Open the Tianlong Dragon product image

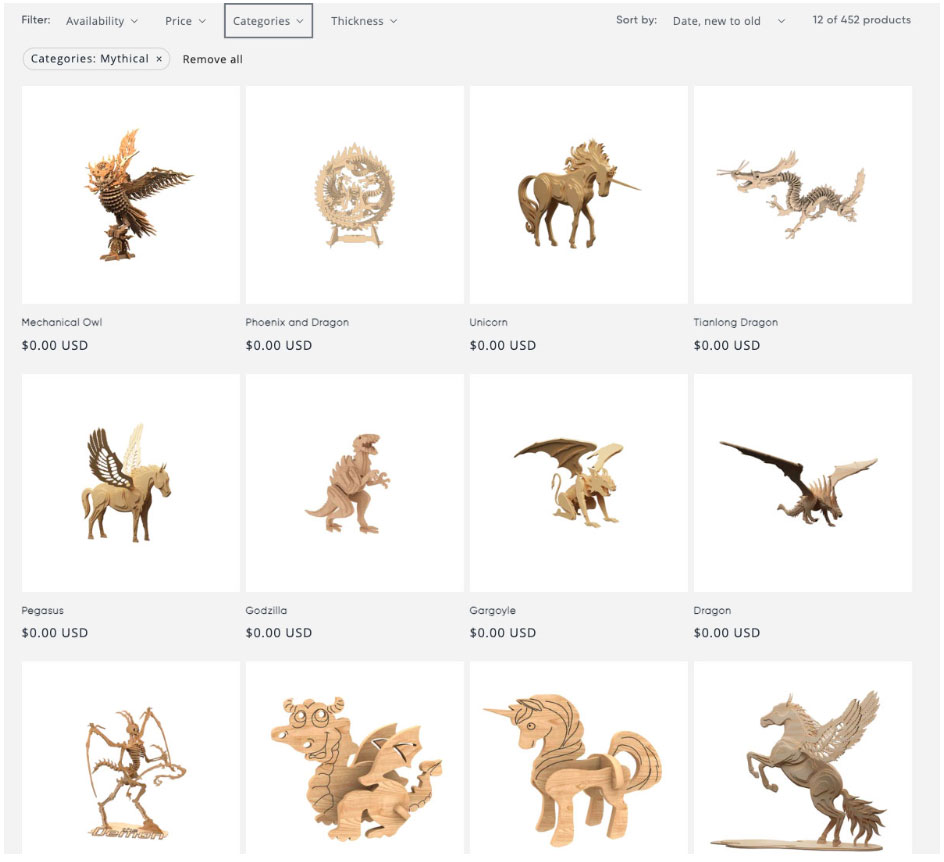[x=803, y=194]
